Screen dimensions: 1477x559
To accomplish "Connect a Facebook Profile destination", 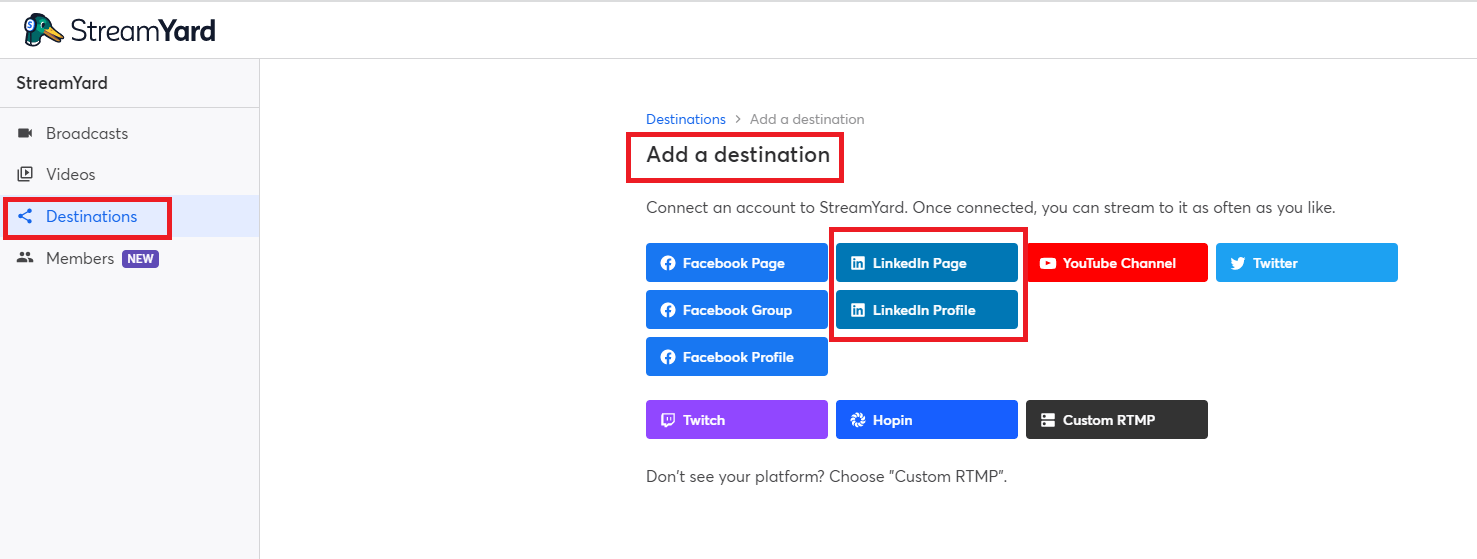I will point(737,357).
